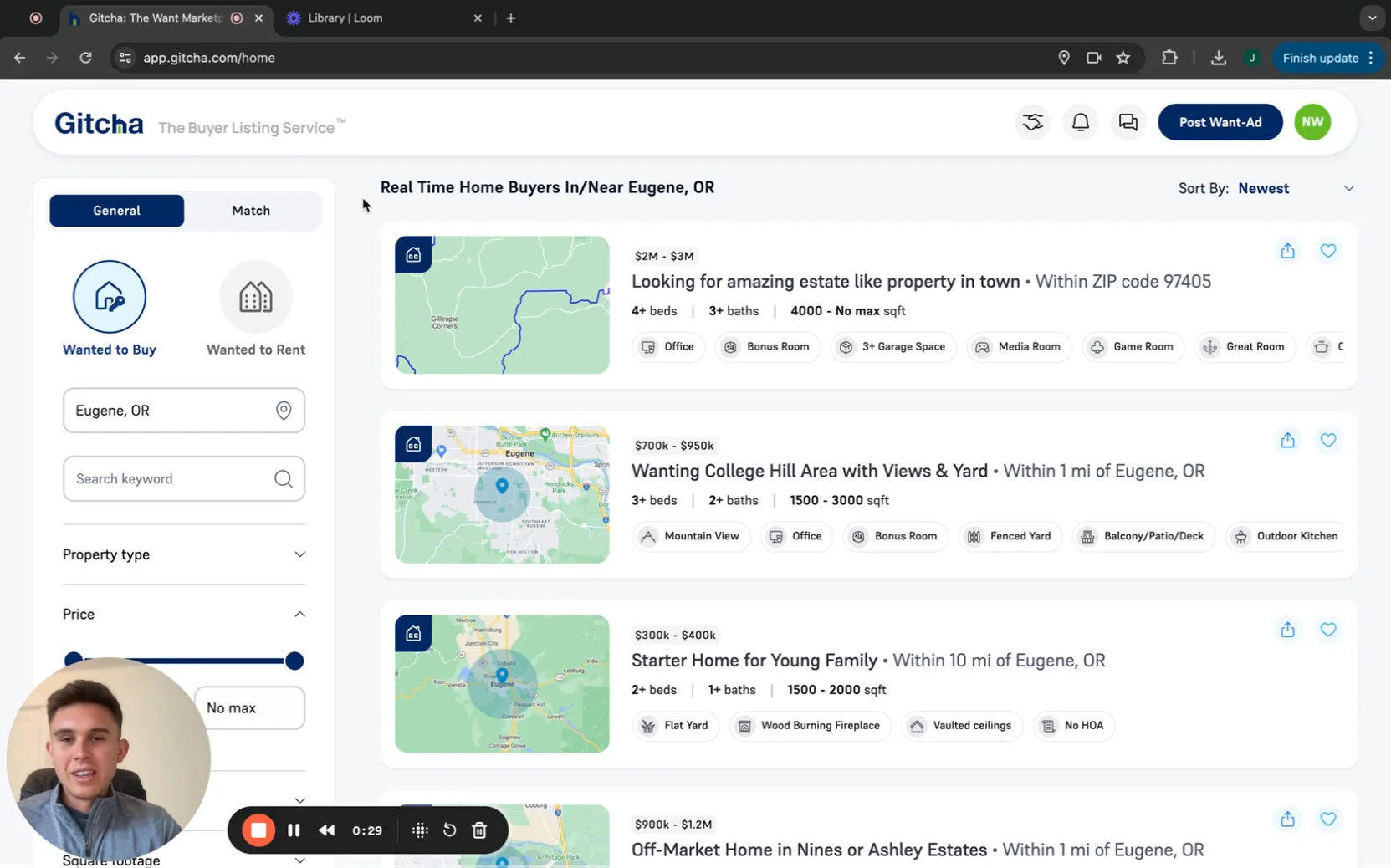The height and width of the screenshot is (868, 1391).
Task: Open the Starter Home for Young Family listing
Action: click(754, 661)
